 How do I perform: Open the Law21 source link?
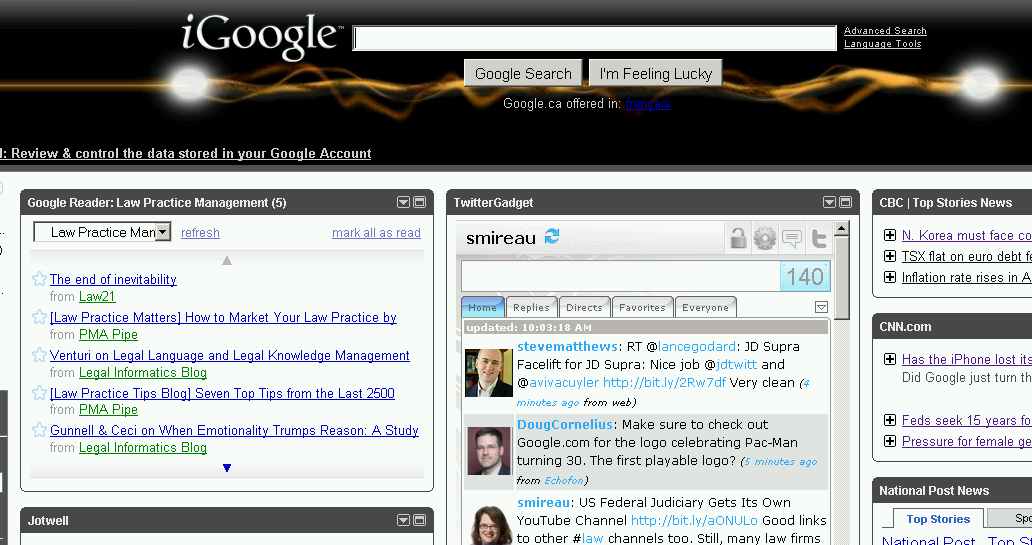click(97, 297)
